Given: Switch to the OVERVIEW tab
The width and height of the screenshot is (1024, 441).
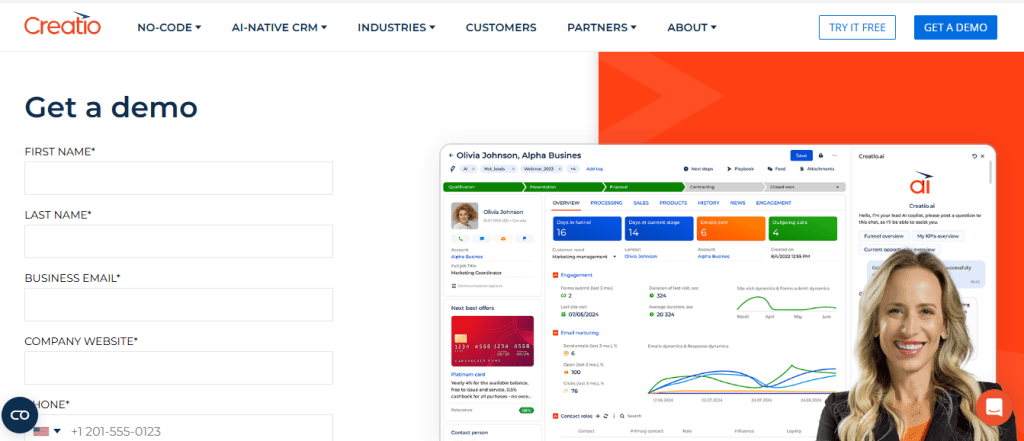Looking at the screenshot, I should (566, 203).
